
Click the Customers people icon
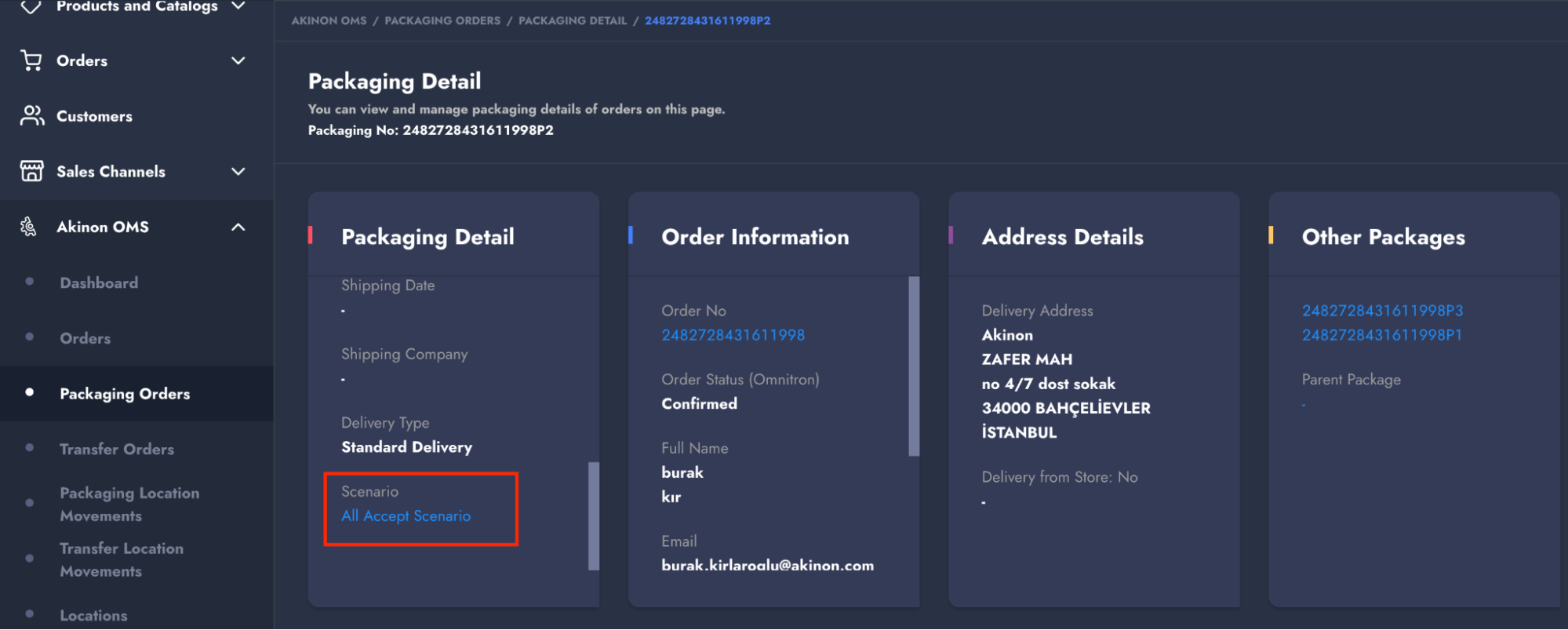pyautogui.click(x=31, y=116)
